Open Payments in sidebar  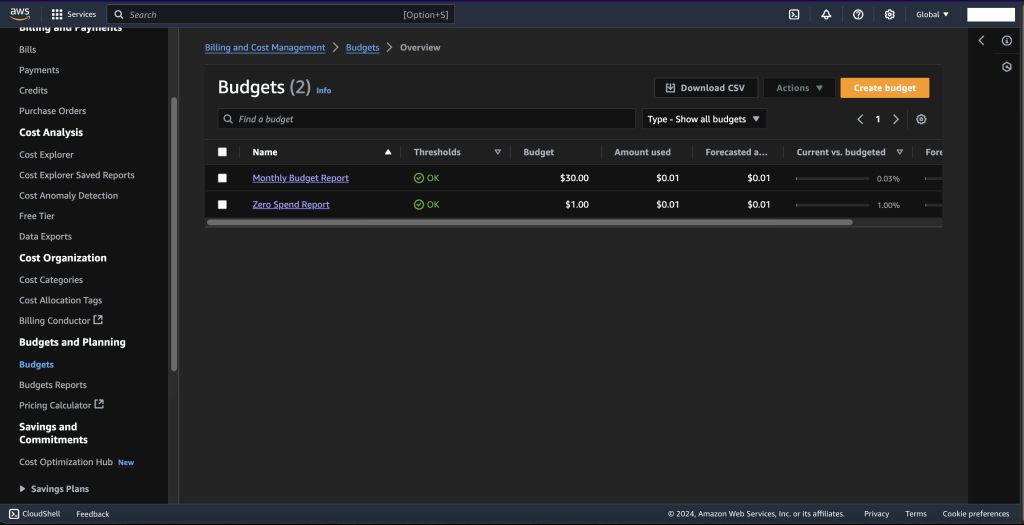(x=39, y=70)
